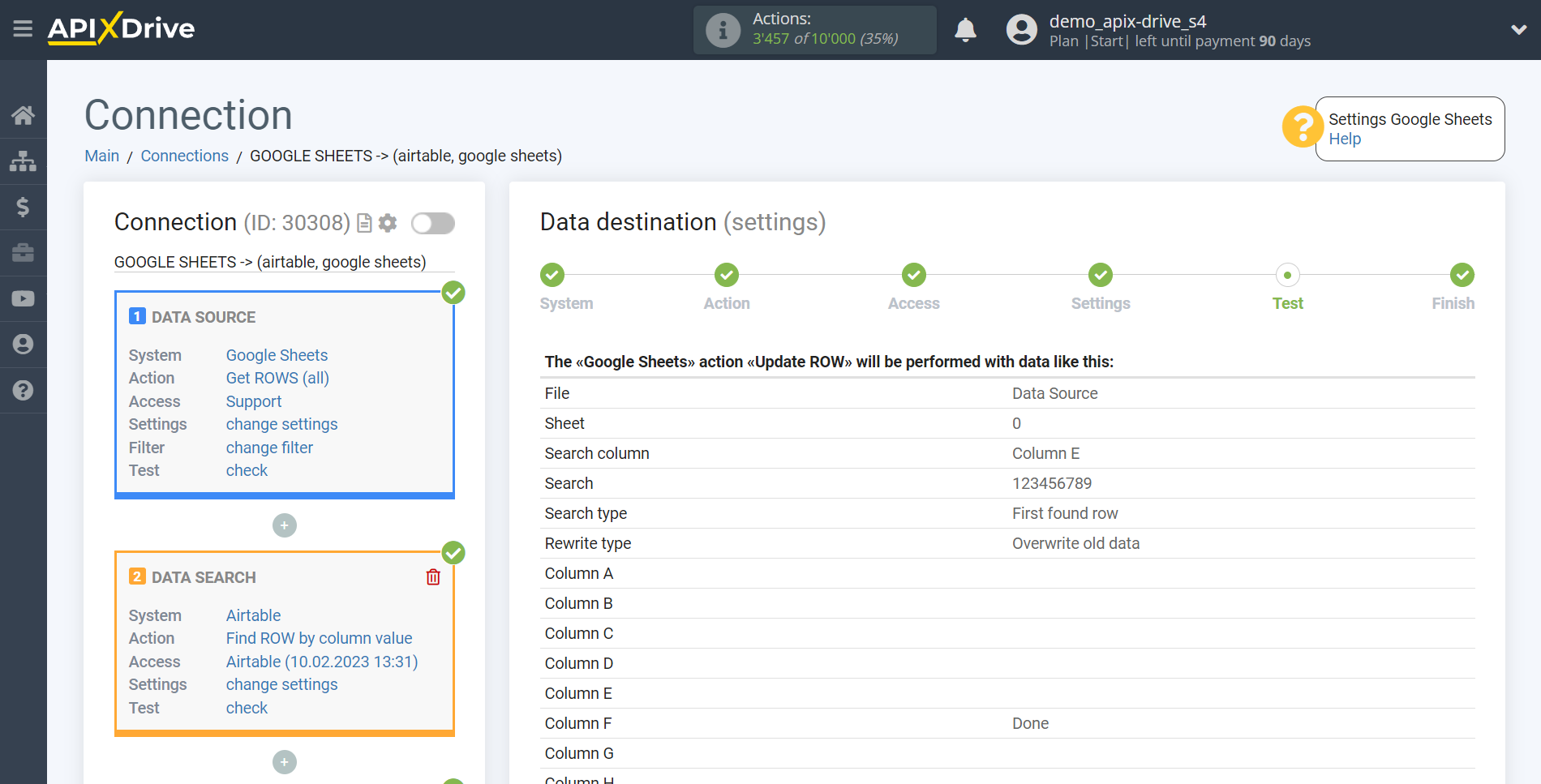Image resolution: width=1541 pixels, height=784 pixels.
Task: Click check test link in Data Search
Action: (x=247, y=708)
